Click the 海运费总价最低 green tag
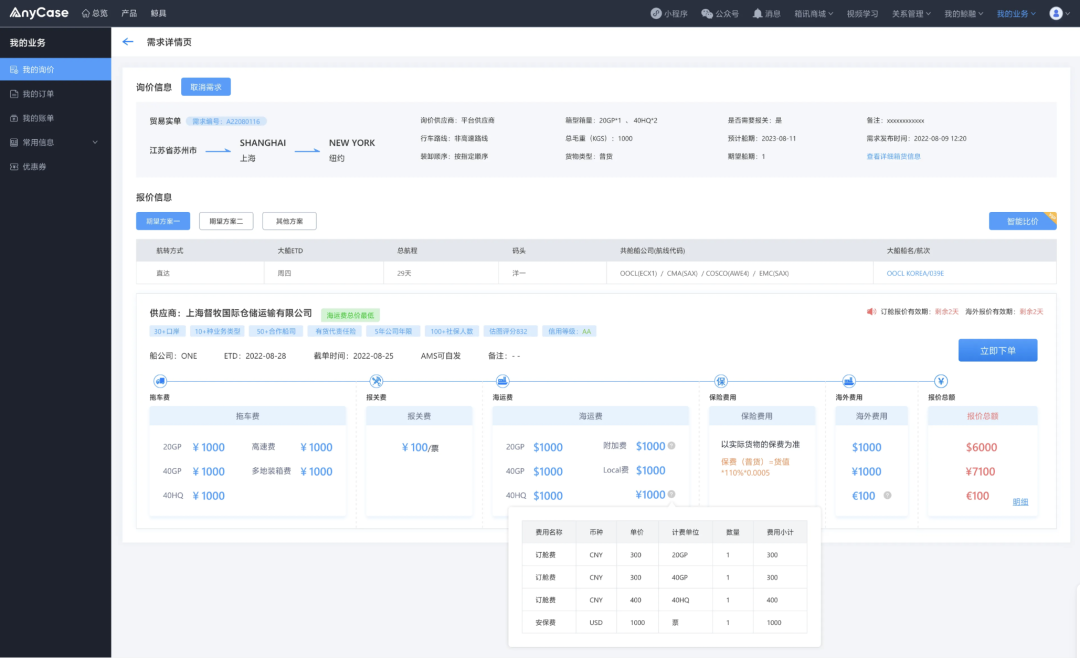This screenshot has height=658, width=1080. point(350,315)
